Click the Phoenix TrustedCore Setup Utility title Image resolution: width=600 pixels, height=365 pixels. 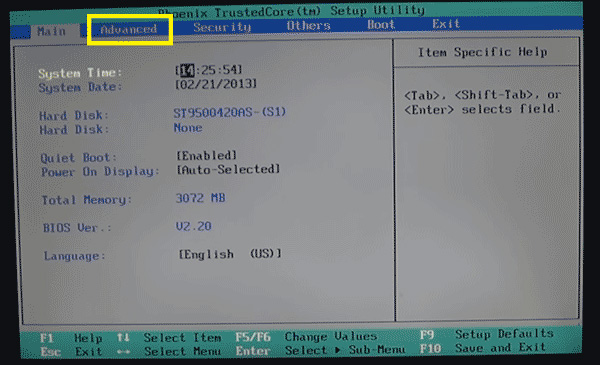[x=292, y=11]
